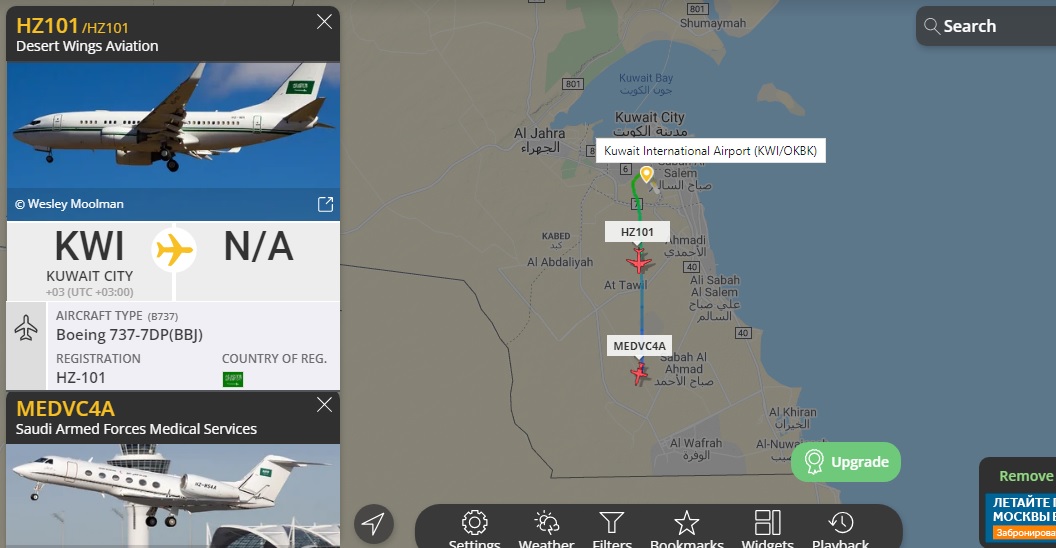
Task: Click the MEDVC4A map label
Action: (639, 346)
